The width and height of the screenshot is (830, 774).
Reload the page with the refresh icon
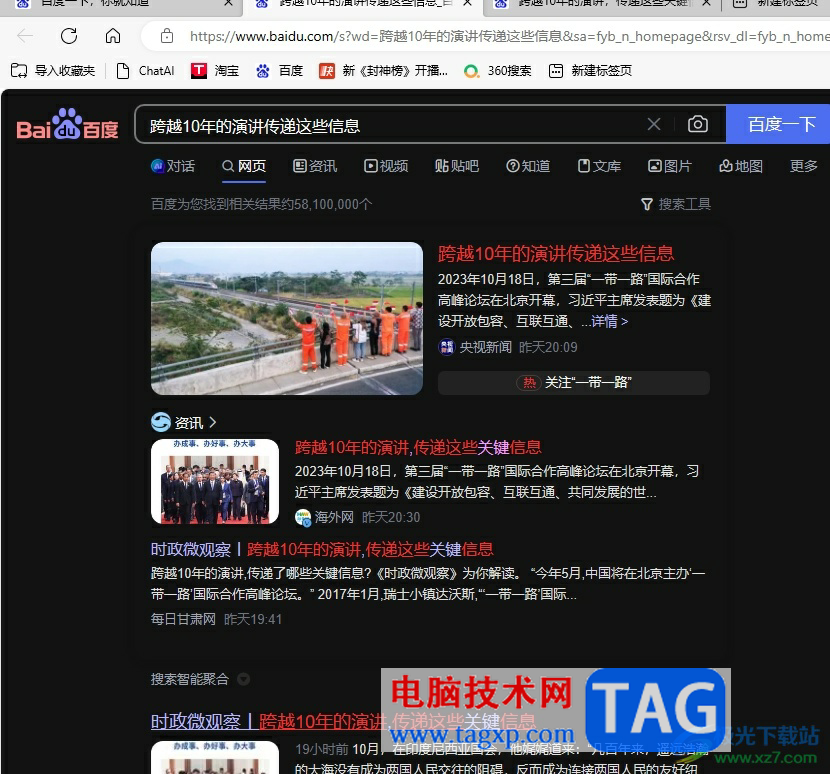(x=69, y=36)
